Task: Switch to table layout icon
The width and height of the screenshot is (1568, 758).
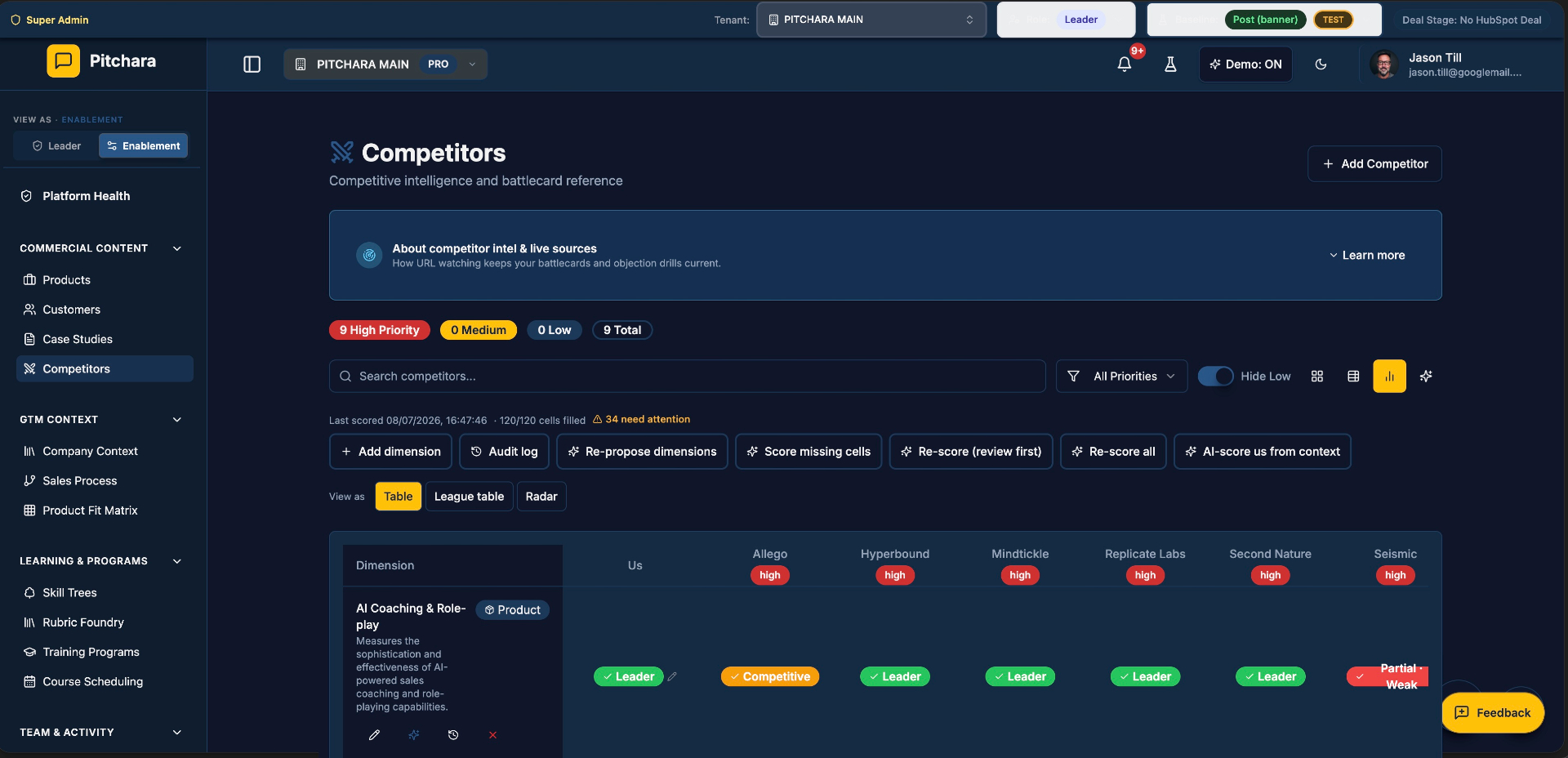Action: coord(1353,377)
